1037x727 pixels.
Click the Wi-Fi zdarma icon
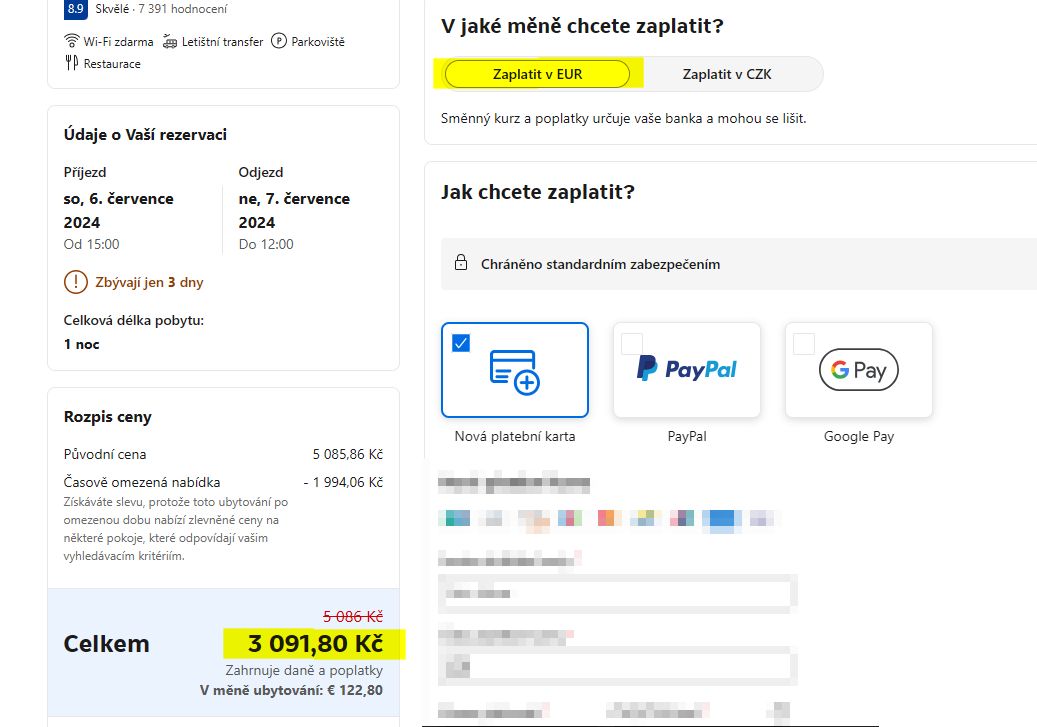pyautogui.click(x=71, y=41)
